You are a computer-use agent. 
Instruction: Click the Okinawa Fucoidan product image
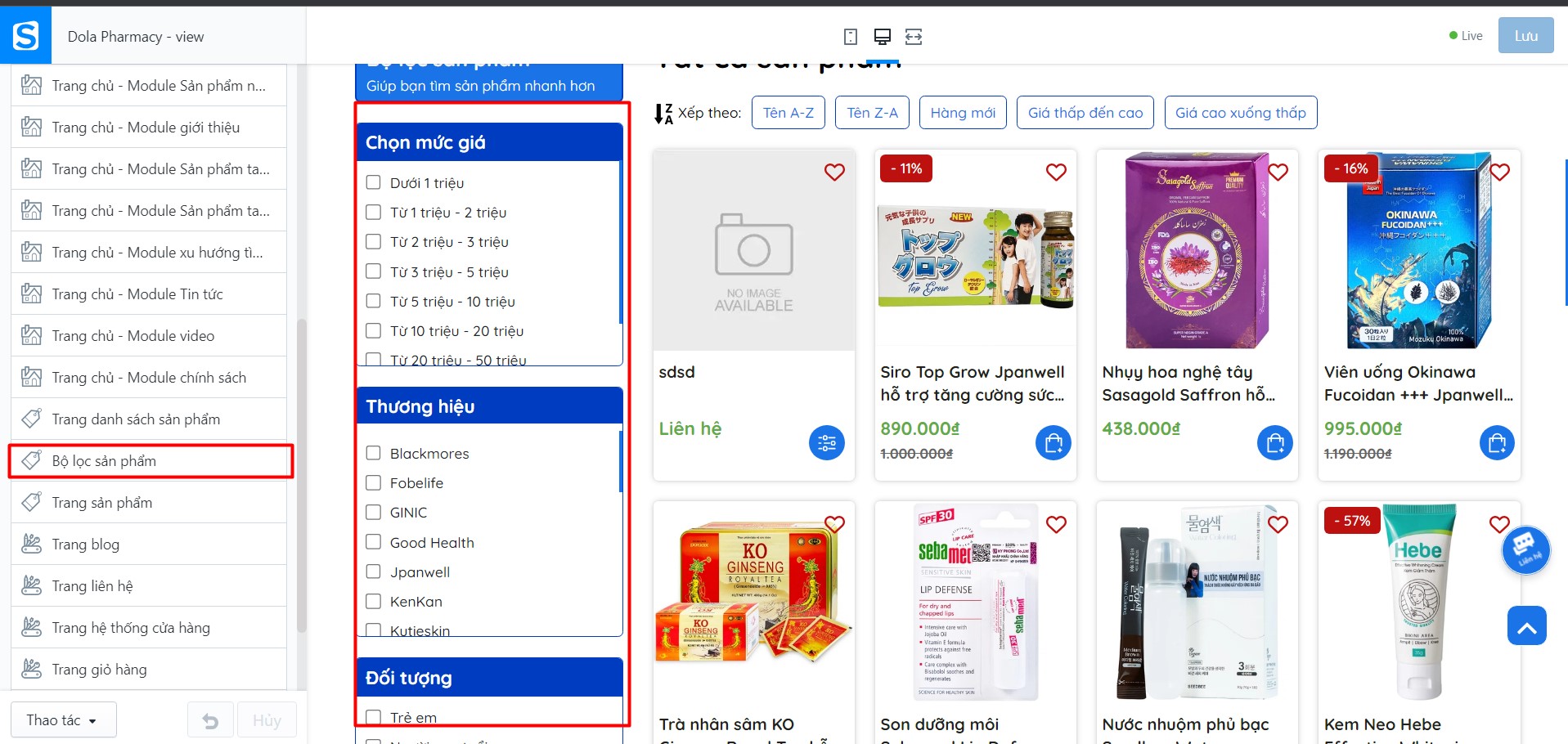[x=1419, y=250]
